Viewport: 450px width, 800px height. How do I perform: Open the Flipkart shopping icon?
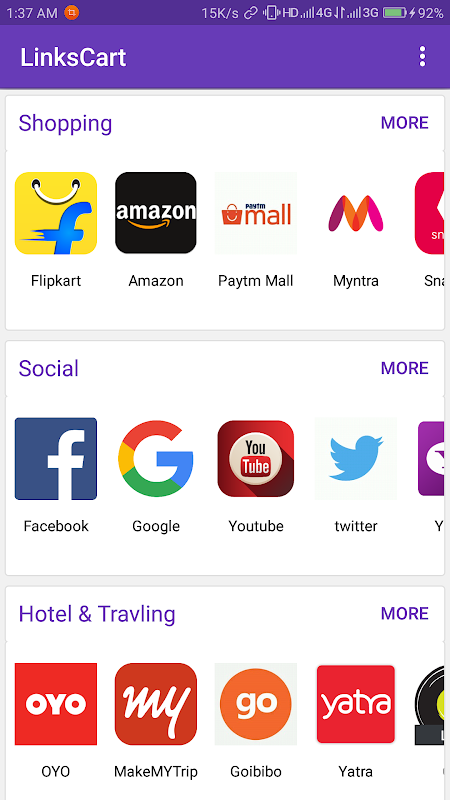(x=56, y=213)
